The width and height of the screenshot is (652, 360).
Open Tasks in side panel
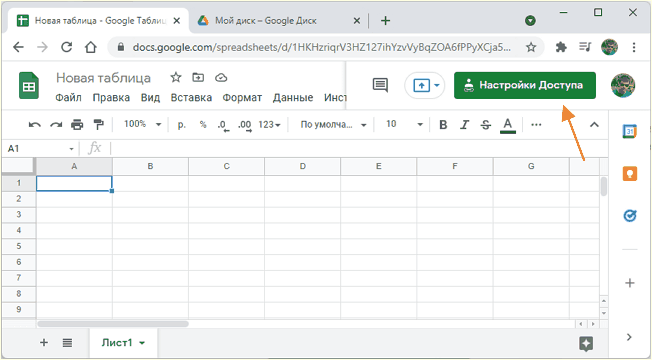coord(630,216)
